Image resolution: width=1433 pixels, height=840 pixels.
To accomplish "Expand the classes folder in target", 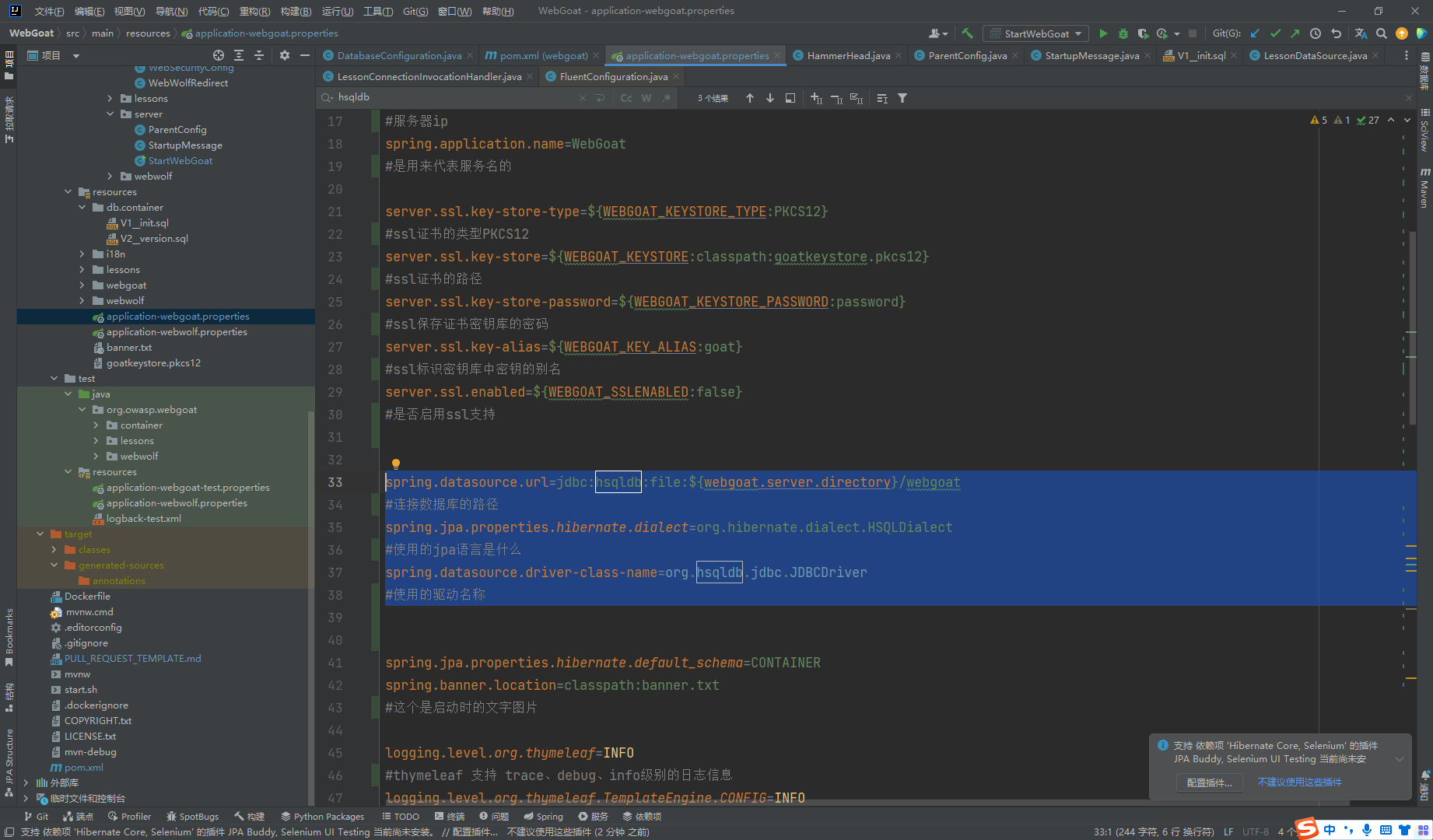I will (x=54, y=550).
